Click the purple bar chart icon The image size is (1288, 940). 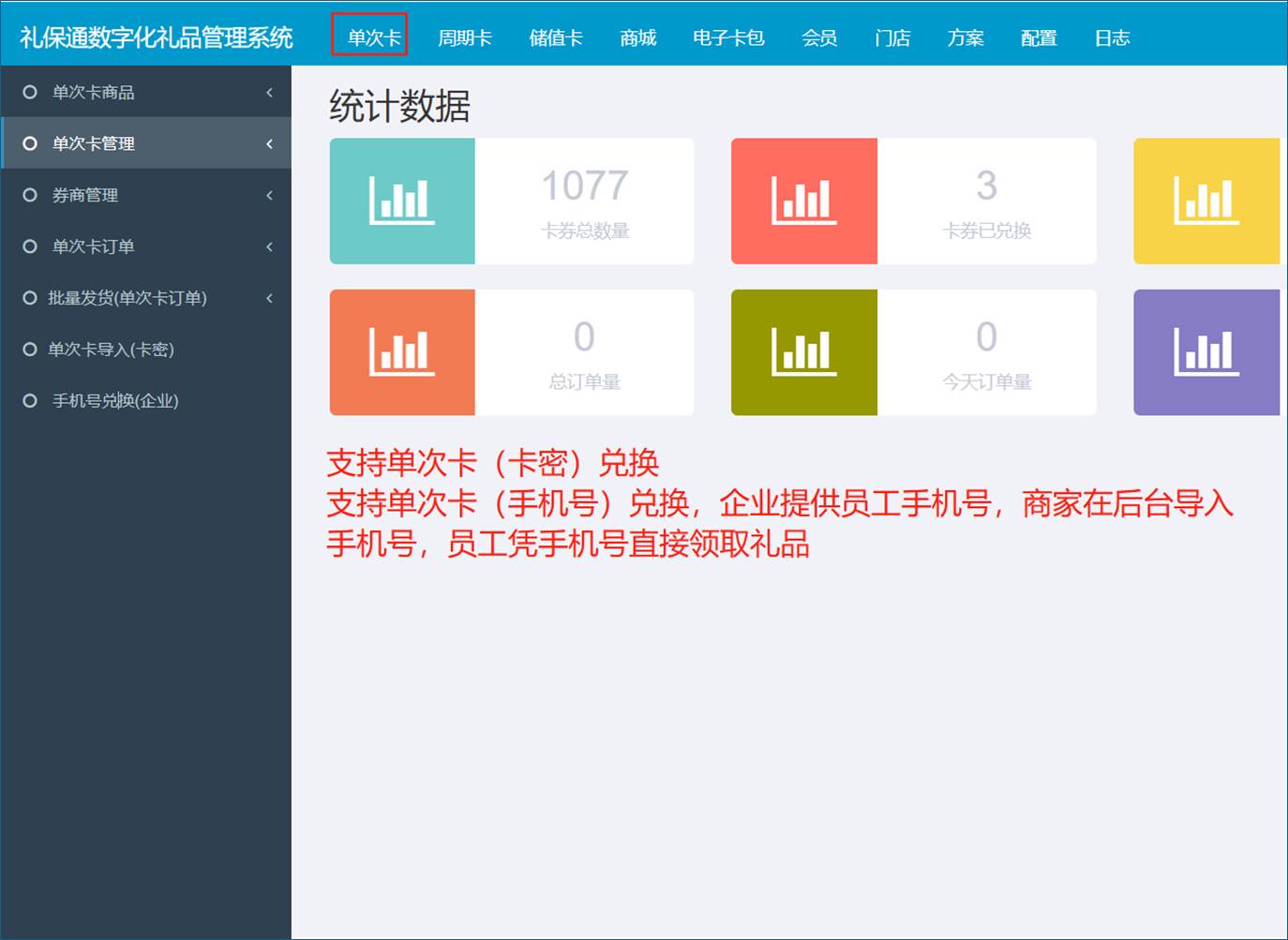pyautogui.click(x=1206, y=351)
